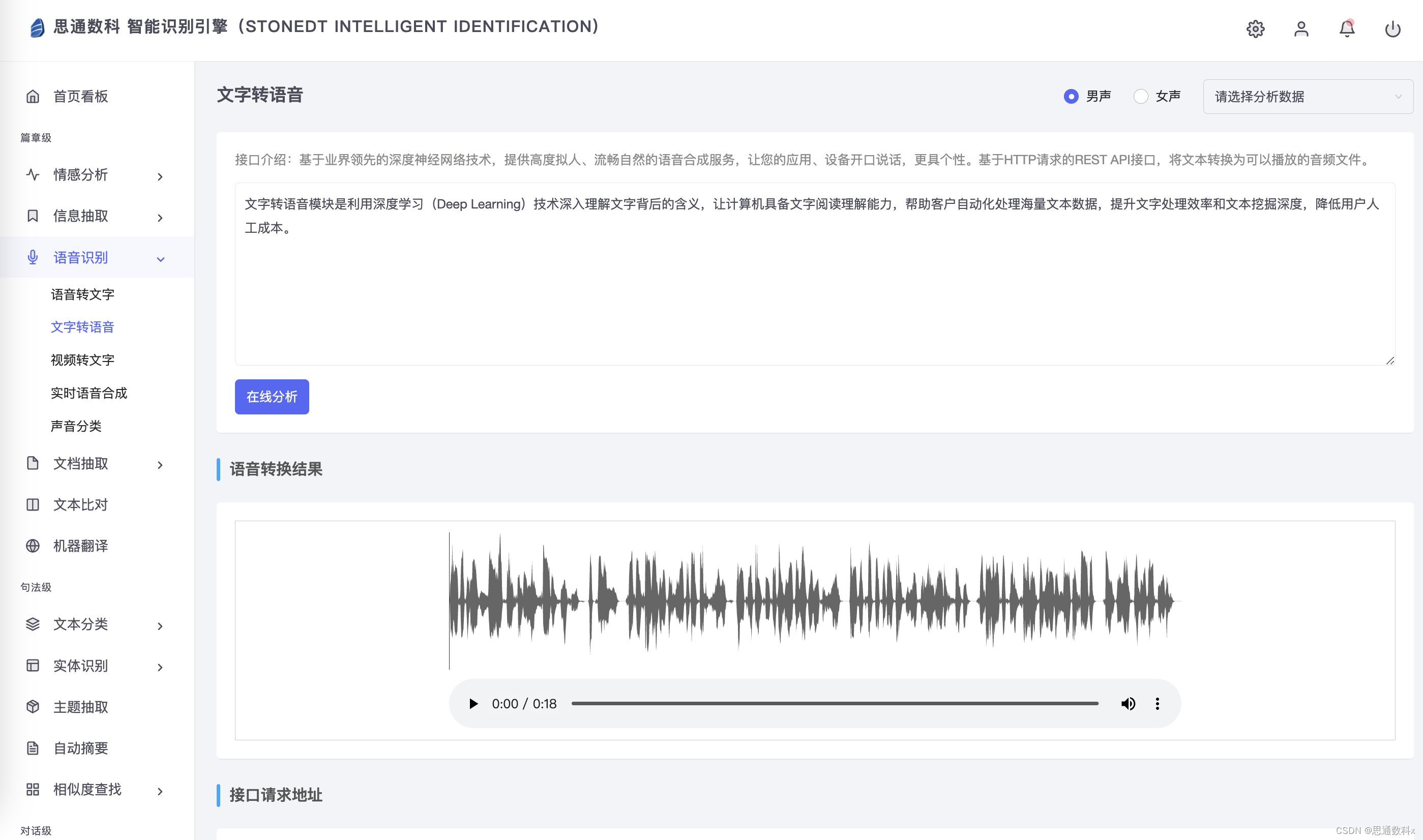The height and width of the screenshot is (840, 1423).
Task: Click the globe icon for 机器翻译
Action: tap(33, 546)
